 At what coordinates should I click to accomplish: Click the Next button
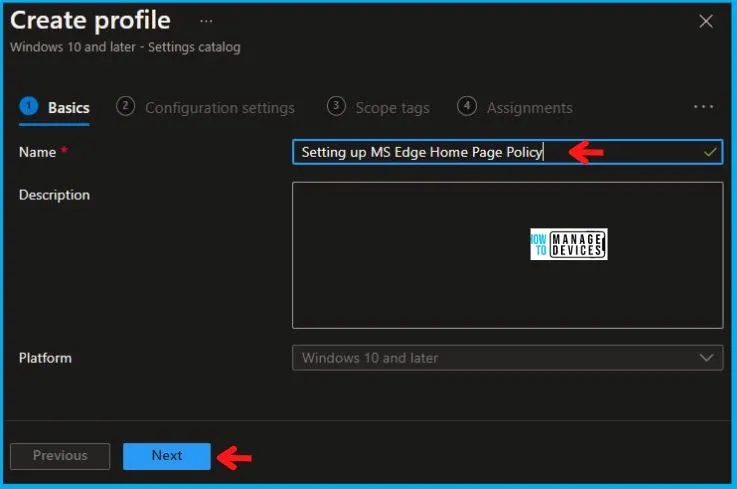[x=167, y=456]
